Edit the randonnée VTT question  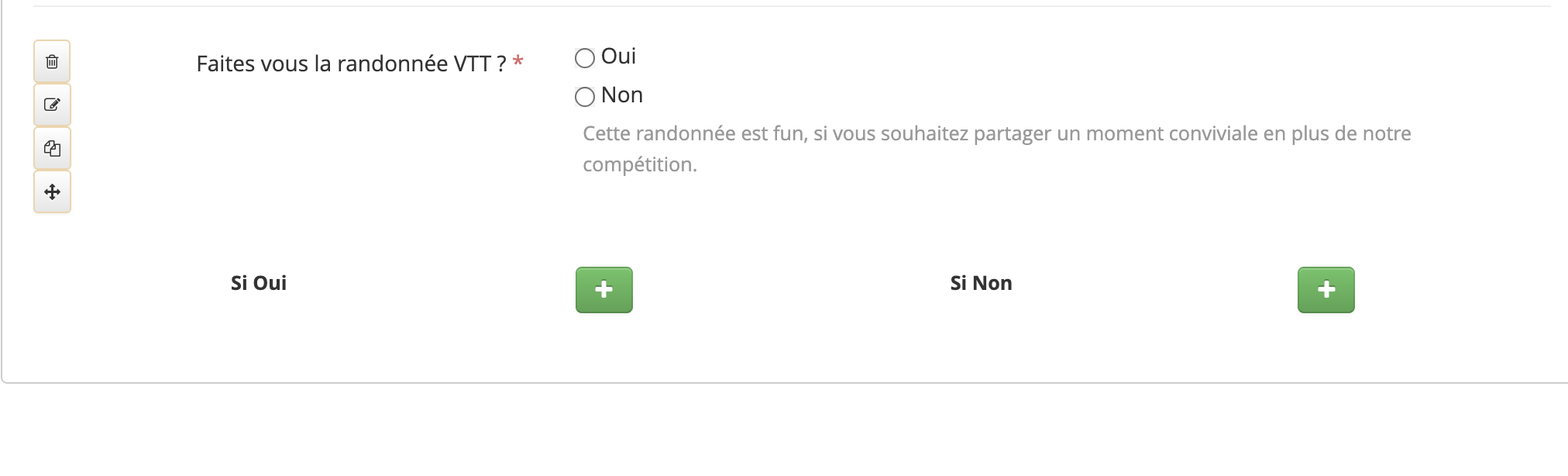[x=52, y=105]
